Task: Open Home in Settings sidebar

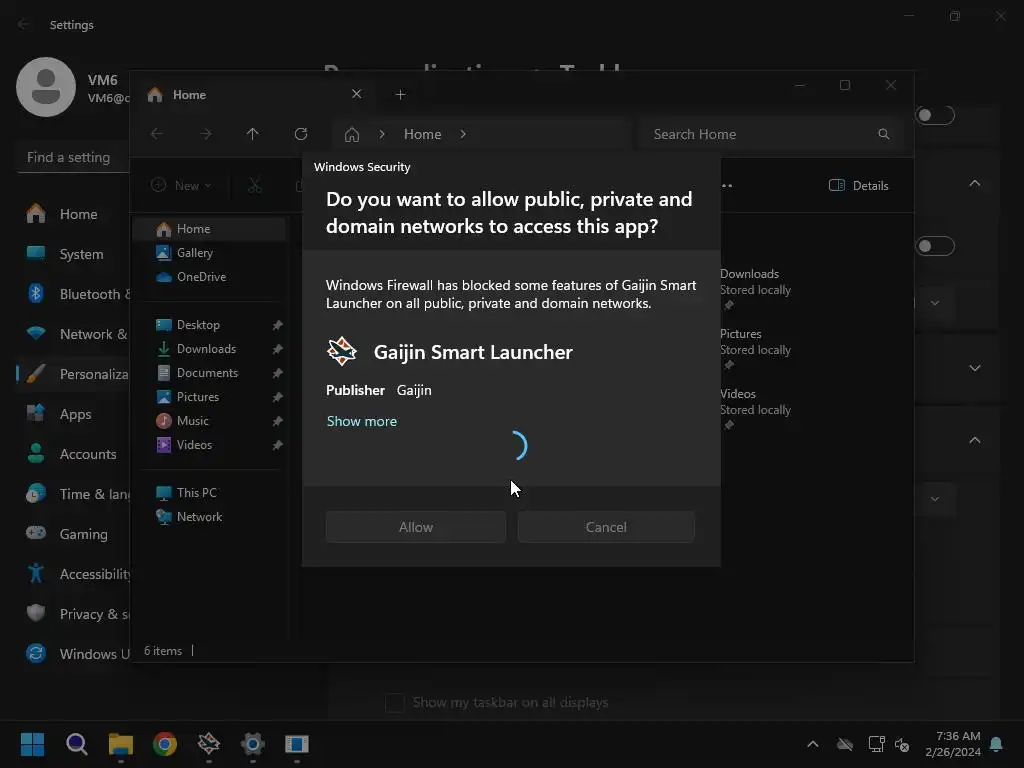Action: point(74,214)
